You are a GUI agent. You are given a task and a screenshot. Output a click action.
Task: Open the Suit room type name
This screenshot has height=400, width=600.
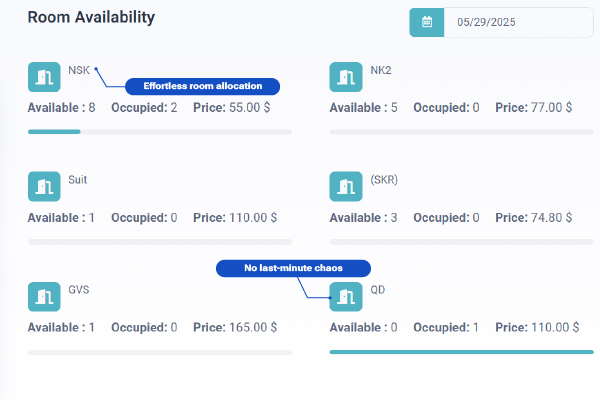pos(78,180)
